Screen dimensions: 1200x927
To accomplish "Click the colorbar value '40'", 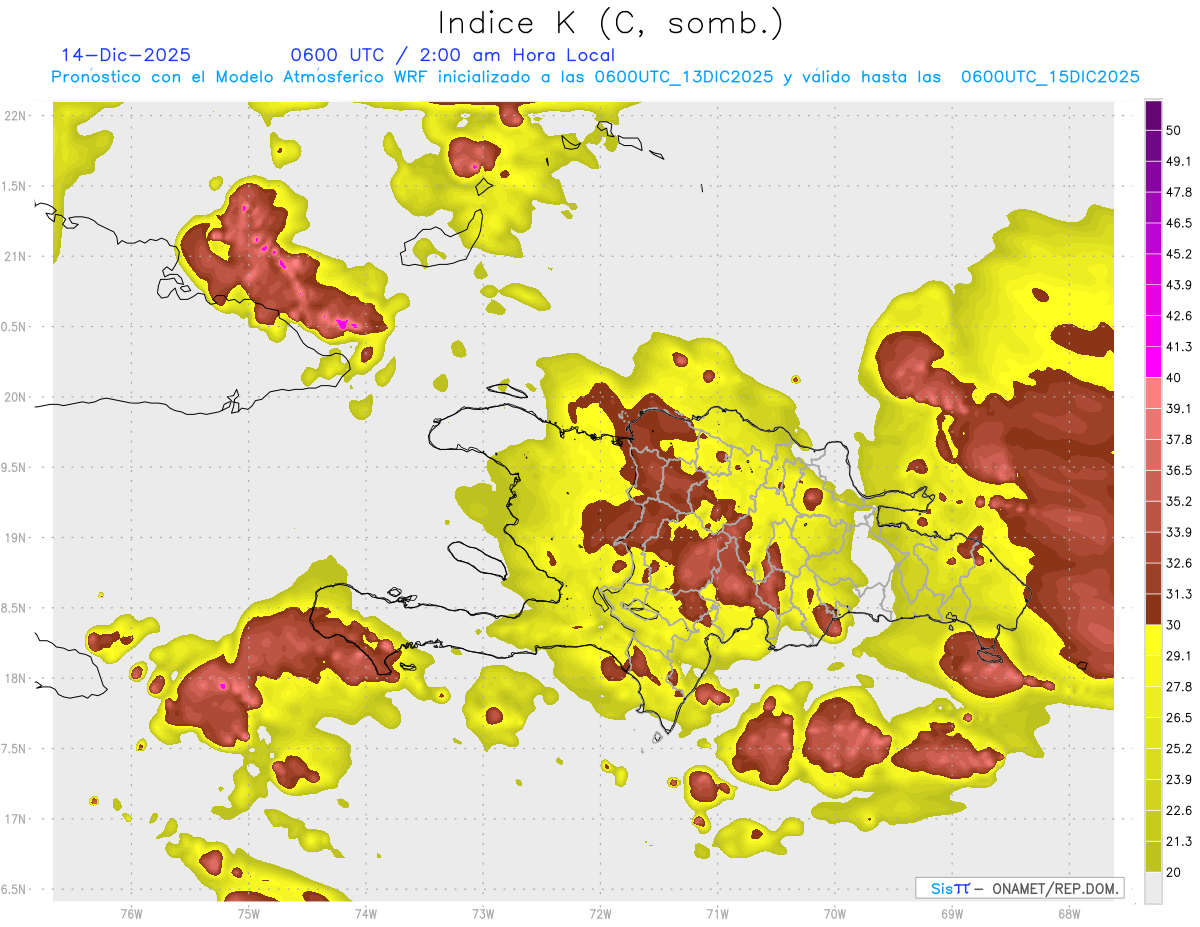I will click(1174, 377).
